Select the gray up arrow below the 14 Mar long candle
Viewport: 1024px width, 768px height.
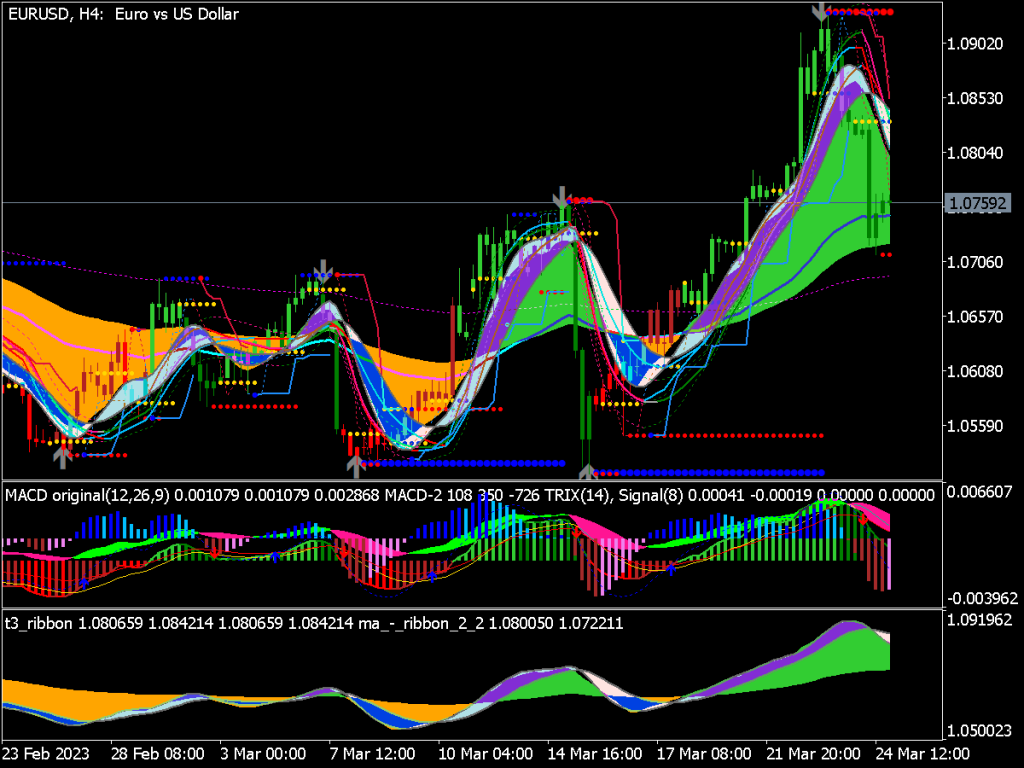pyautogui.click(x=587, y=471)
